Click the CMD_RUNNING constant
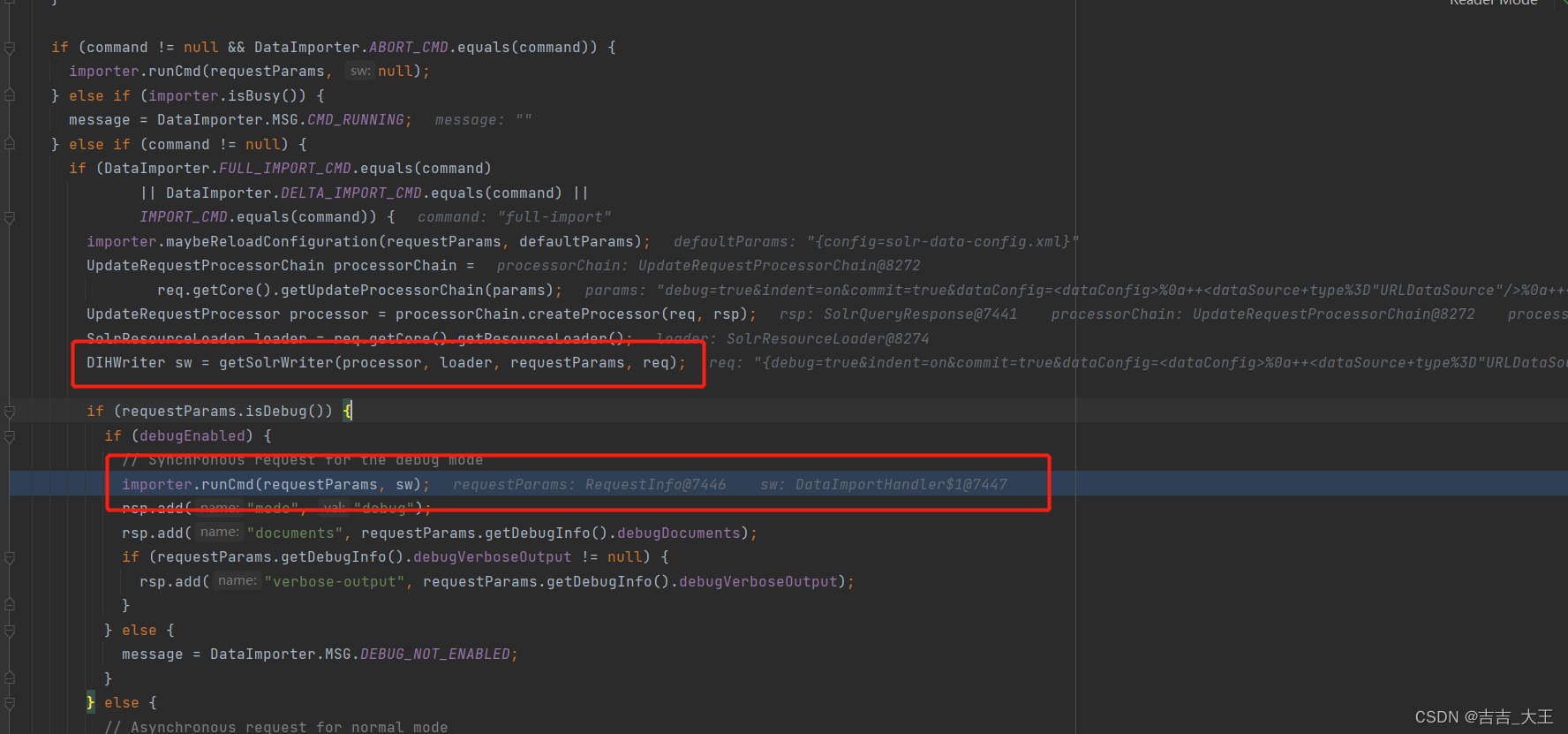 click(x=356, y=120)
